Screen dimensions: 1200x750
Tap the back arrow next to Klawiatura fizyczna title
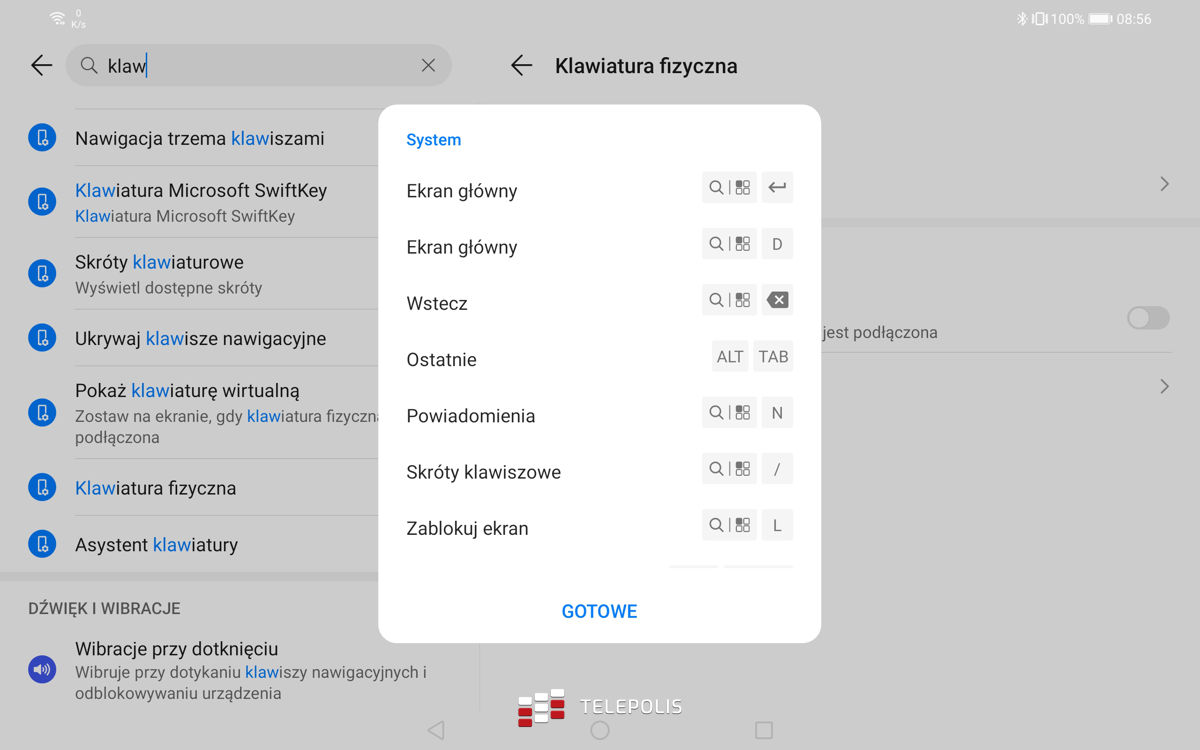[521, 66]
